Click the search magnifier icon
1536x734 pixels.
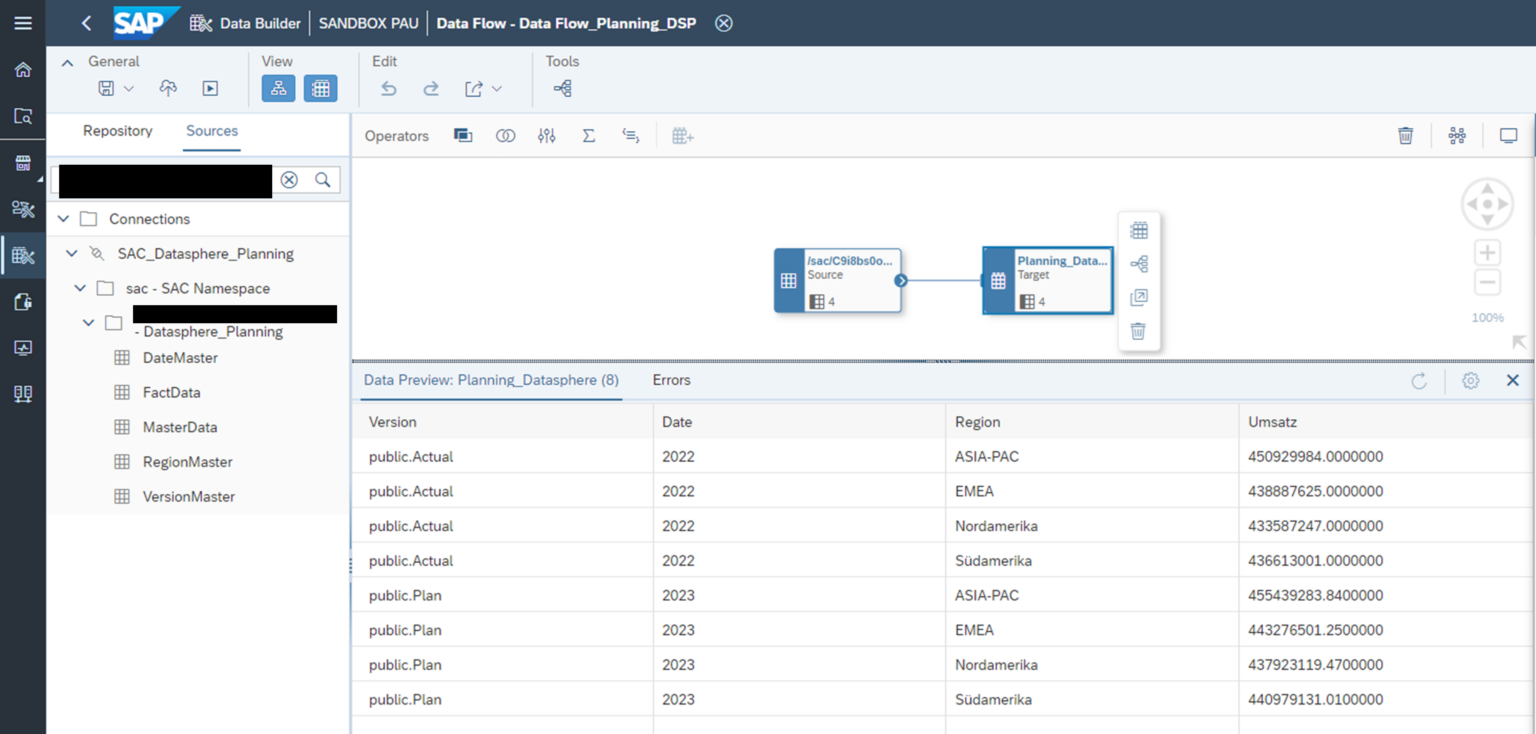click(323, 180)
